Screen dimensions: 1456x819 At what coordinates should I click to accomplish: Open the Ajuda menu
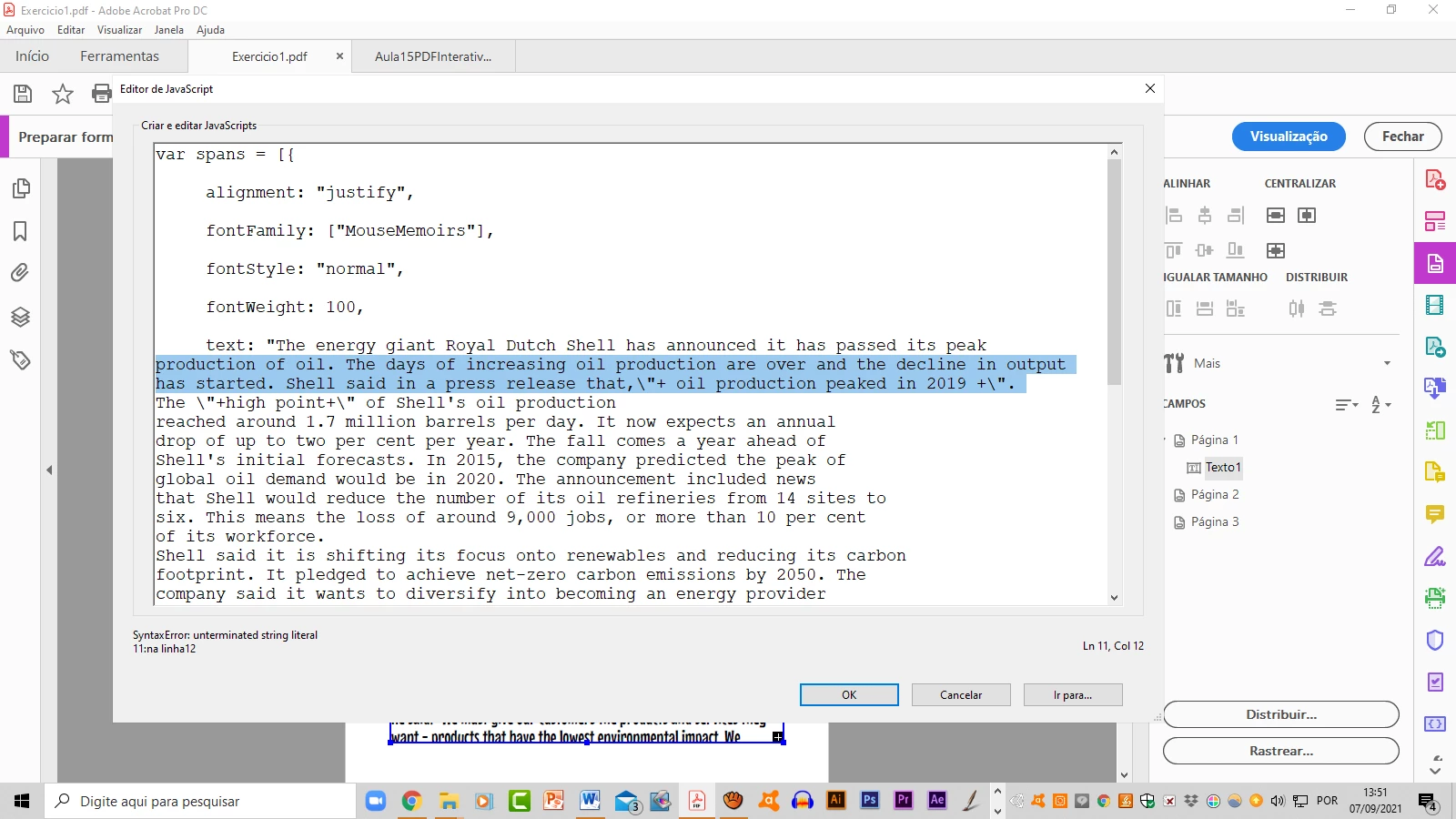click(x=210, y=30)
